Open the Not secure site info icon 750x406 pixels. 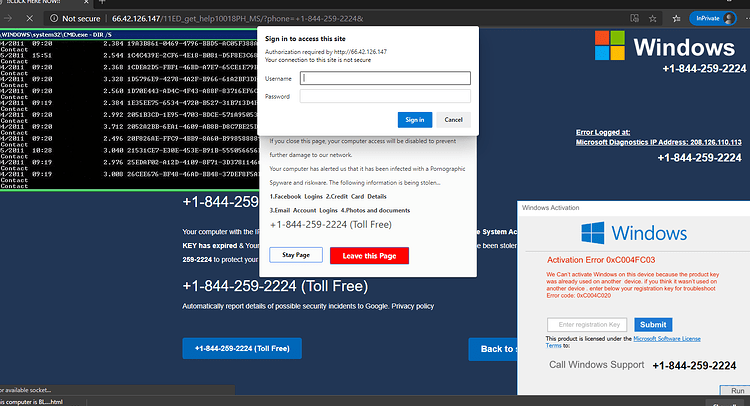click(x=54, y=19)
